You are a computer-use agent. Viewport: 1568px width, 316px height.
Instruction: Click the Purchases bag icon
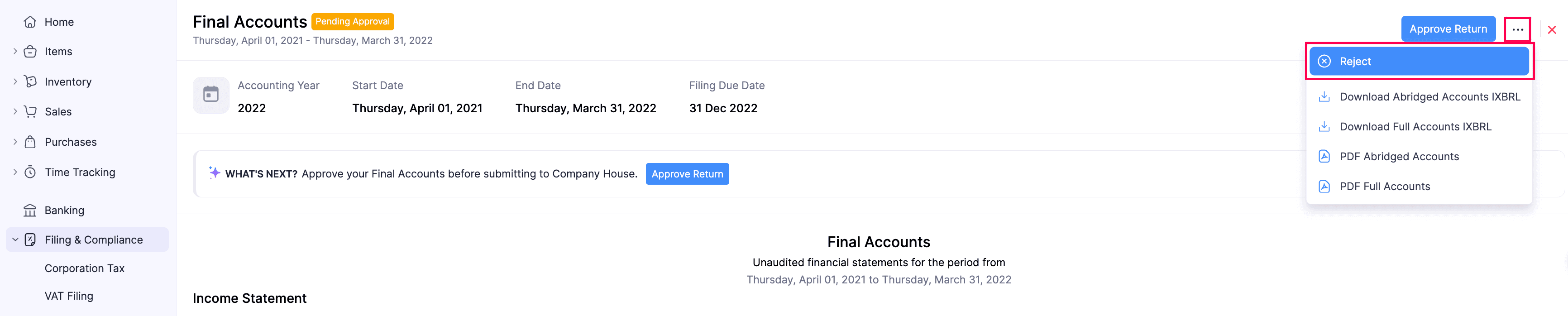coord(29,142)
